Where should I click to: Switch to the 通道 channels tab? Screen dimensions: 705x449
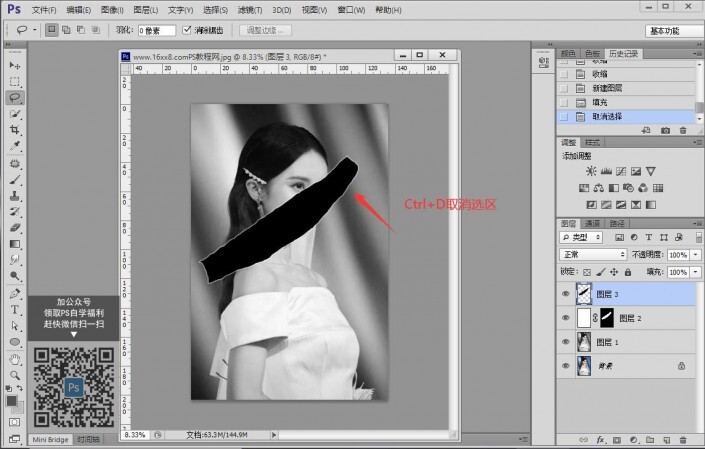(593, 223)
